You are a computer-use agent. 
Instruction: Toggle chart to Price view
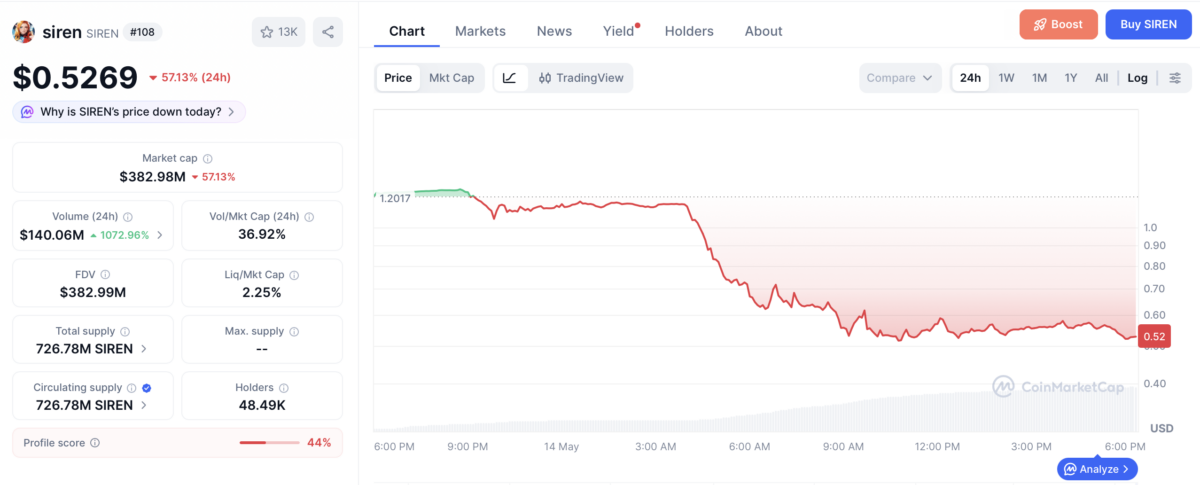[398, 78]
